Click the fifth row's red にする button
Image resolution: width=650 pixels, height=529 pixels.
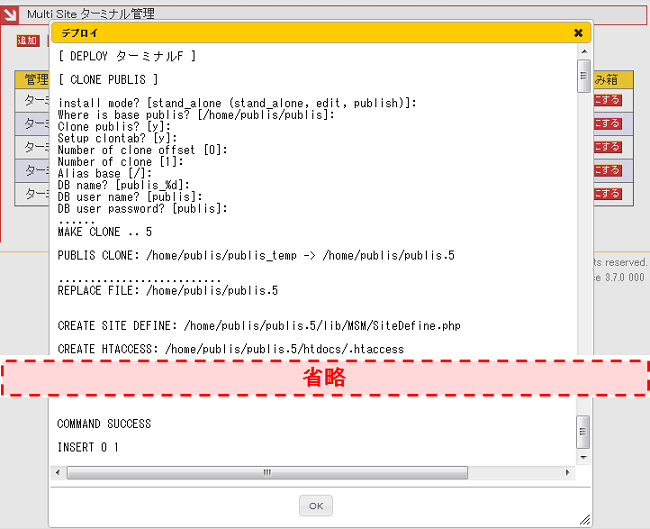[607, 193]
